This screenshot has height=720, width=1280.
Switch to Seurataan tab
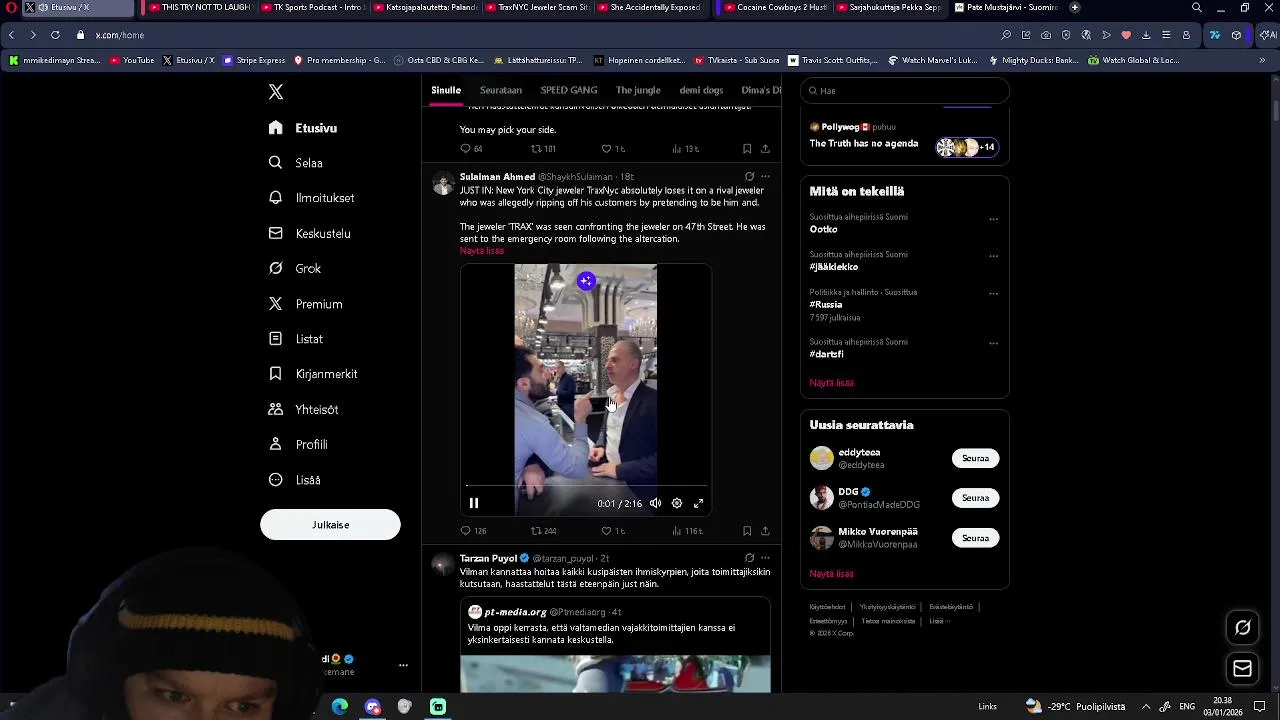pos(501,90)
